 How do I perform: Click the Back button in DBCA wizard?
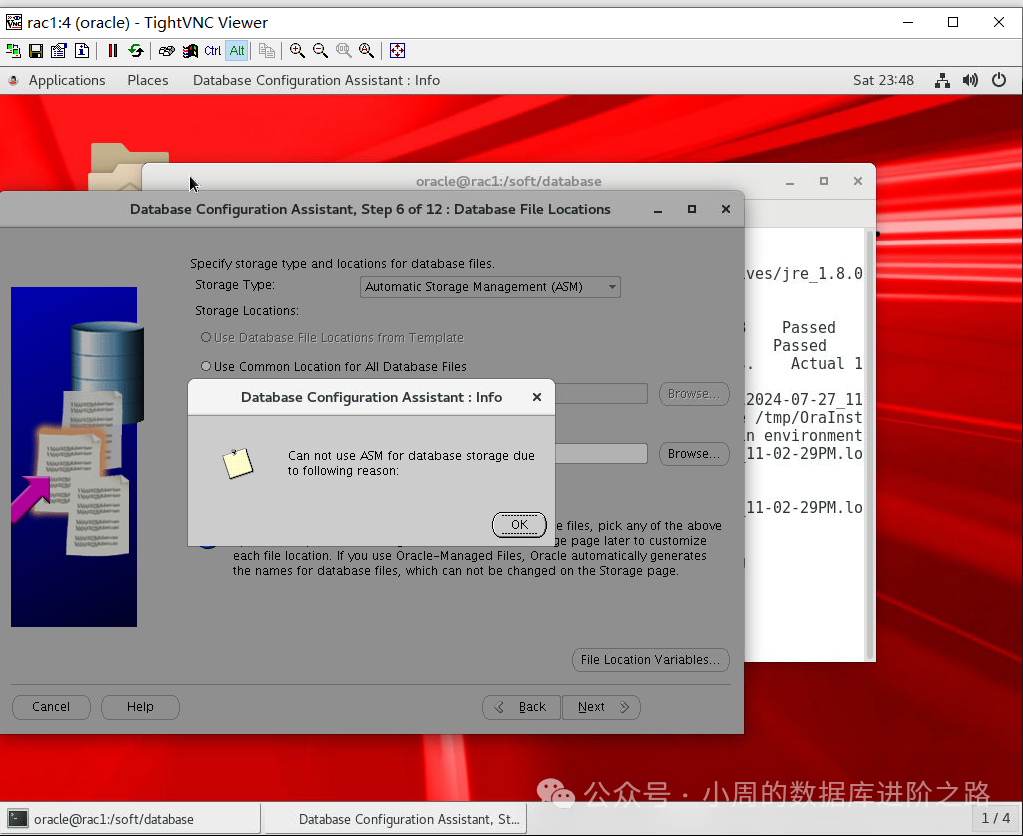[x=521, y=707]
